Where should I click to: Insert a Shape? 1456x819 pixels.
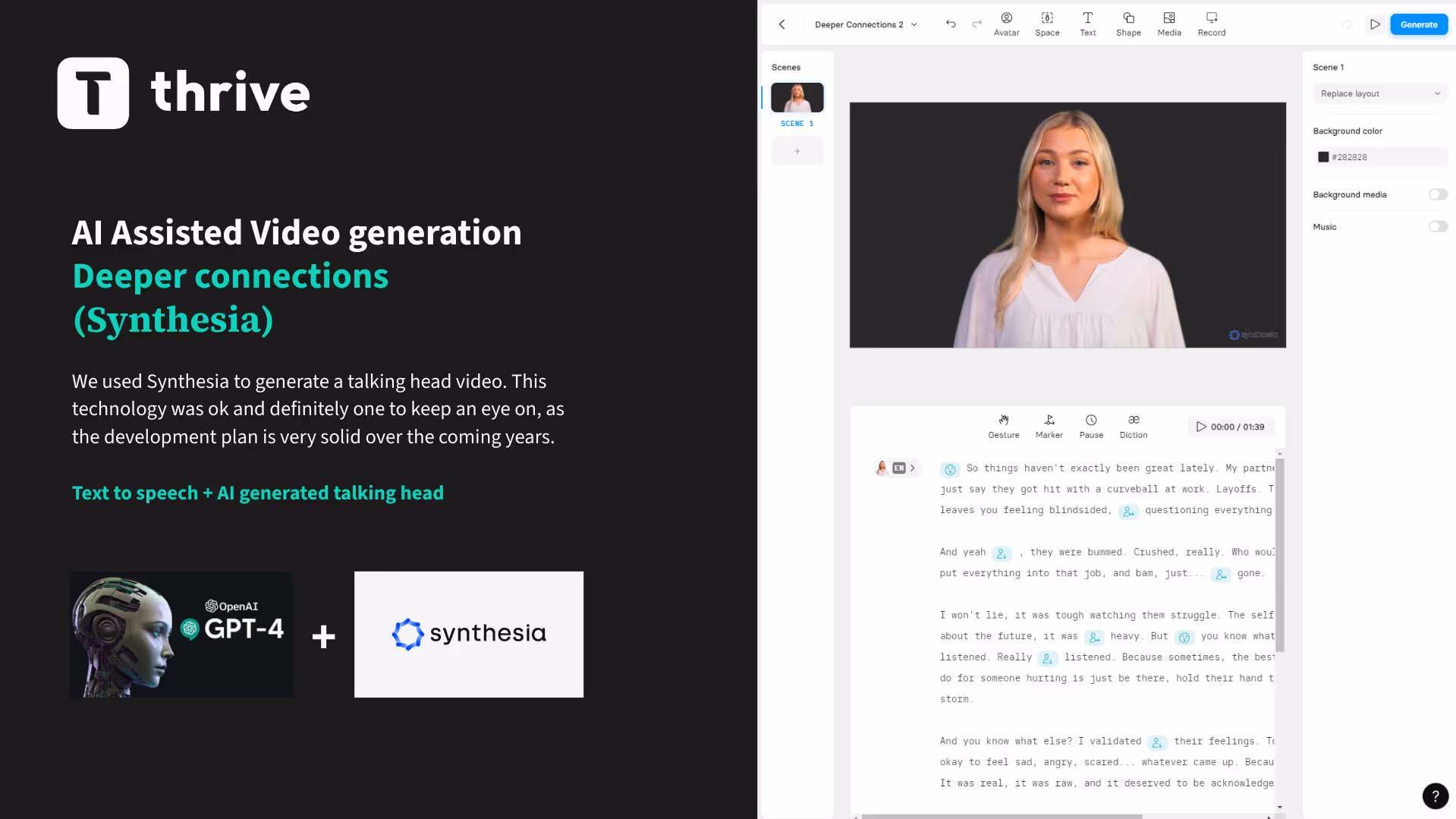click(1128, 24)
